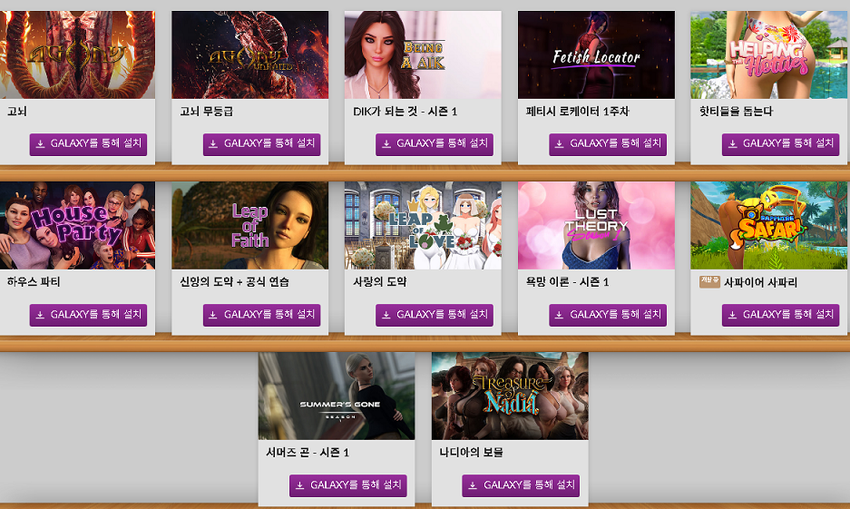850x509 pixels.
Task: Click download icon for 서머즈 곤 - 시즌 1
Action: click(x=299, y=486)
